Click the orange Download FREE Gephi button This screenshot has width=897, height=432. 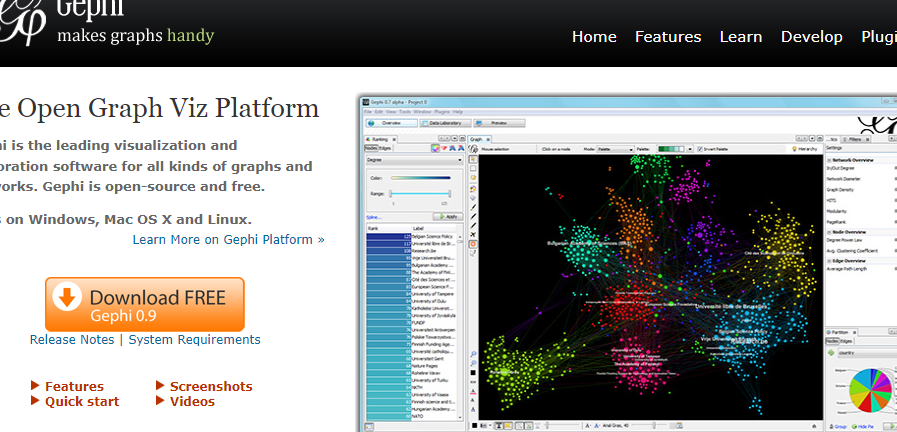(x=144, y=303)
